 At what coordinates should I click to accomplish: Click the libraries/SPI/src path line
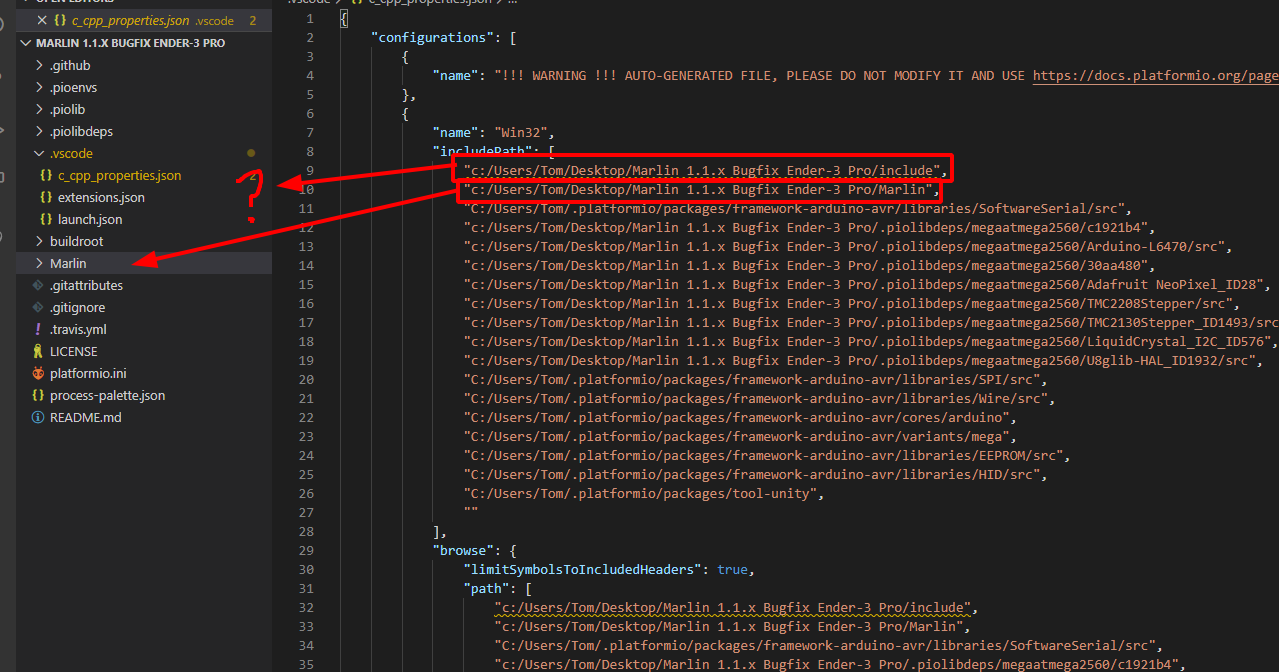coord(755,379)
